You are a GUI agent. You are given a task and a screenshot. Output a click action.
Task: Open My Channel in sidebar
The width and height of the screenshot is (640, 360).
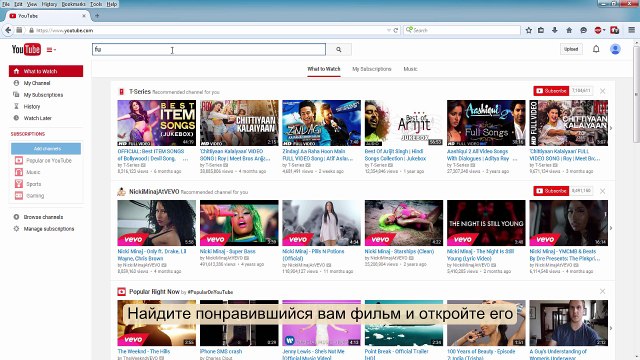tap(37, 83)
